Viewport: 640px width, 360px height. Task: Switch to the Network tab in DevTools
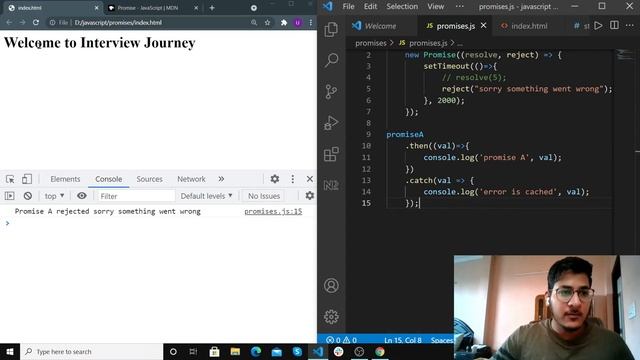191,179
